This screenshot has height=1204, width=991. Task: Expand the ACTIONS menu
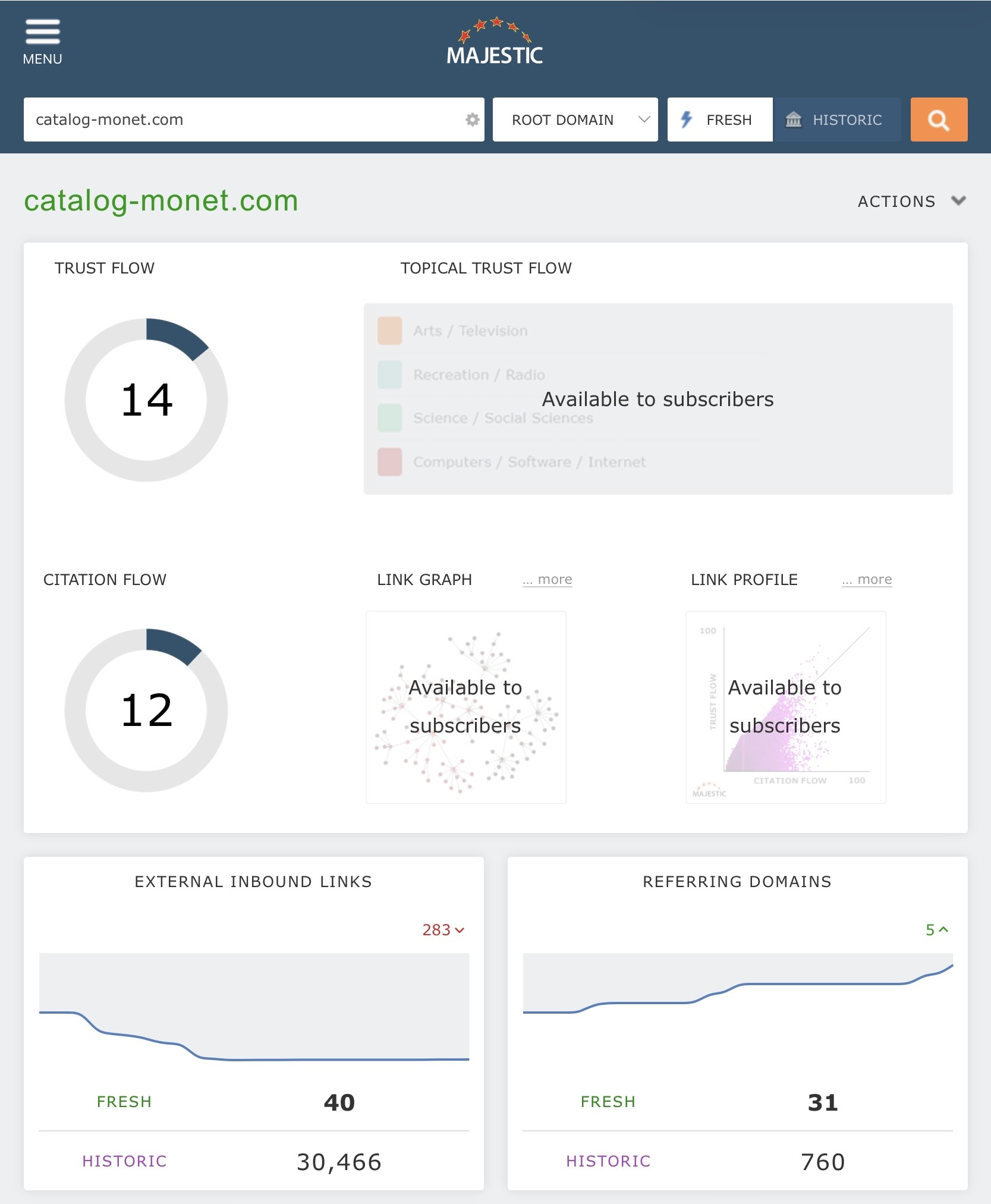pyautogui.click(x=911, y=201)
